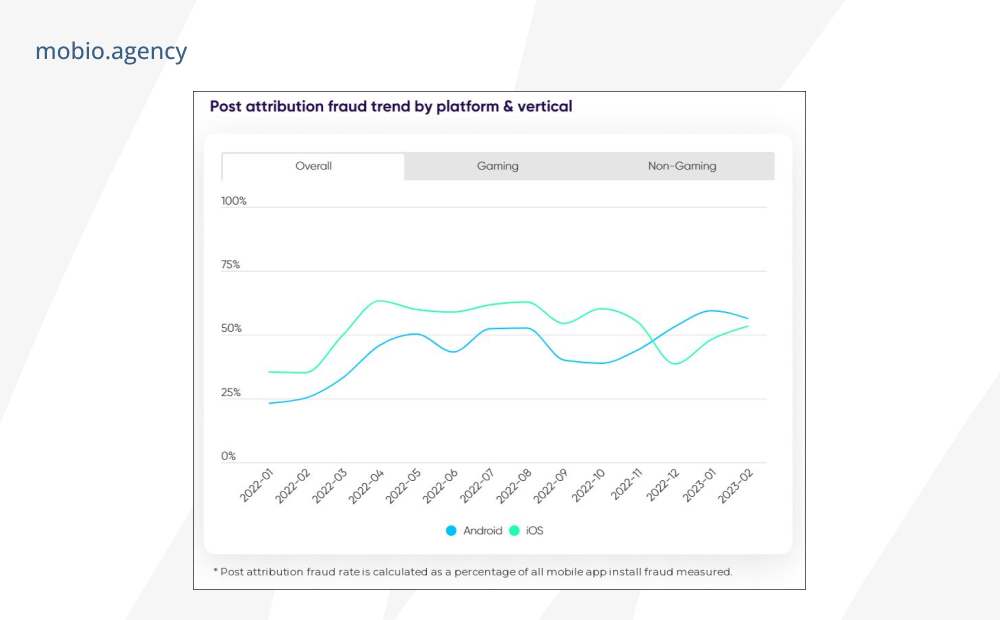
Task: Click the Android blue legend dot
Action: pyautogui.click(x=451, y=531)
